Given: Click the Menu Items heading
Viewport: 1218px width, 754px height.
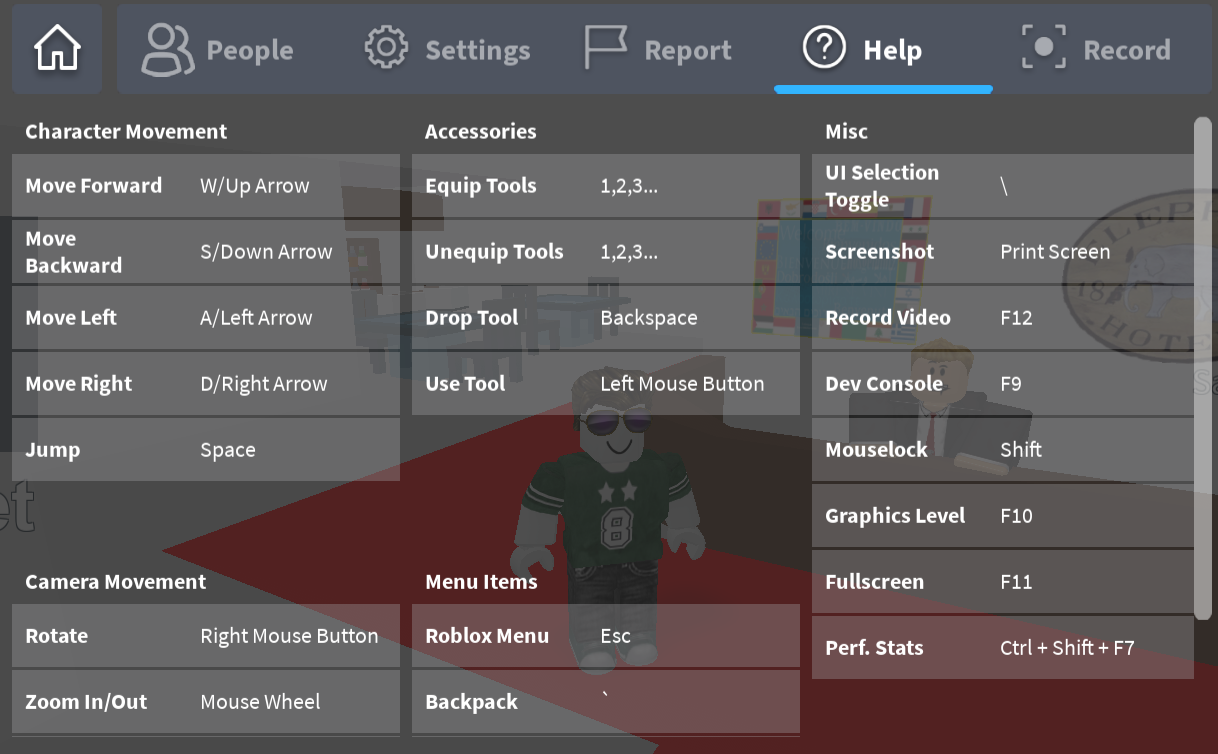Looking at the screenshot, I should click(x=481, y=582).
